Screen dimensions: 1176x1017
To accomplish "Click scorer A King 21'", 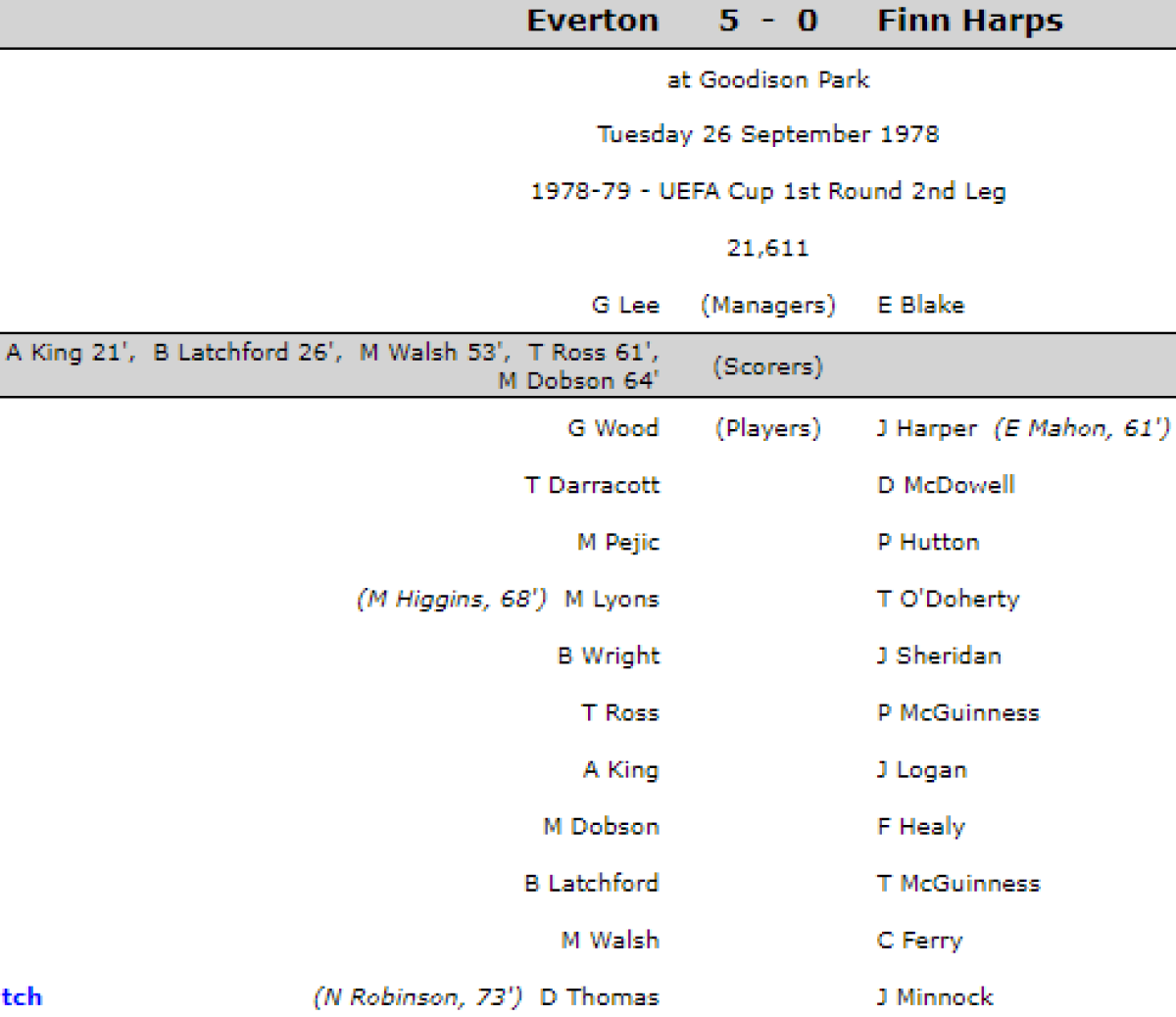I will [70, 353].
